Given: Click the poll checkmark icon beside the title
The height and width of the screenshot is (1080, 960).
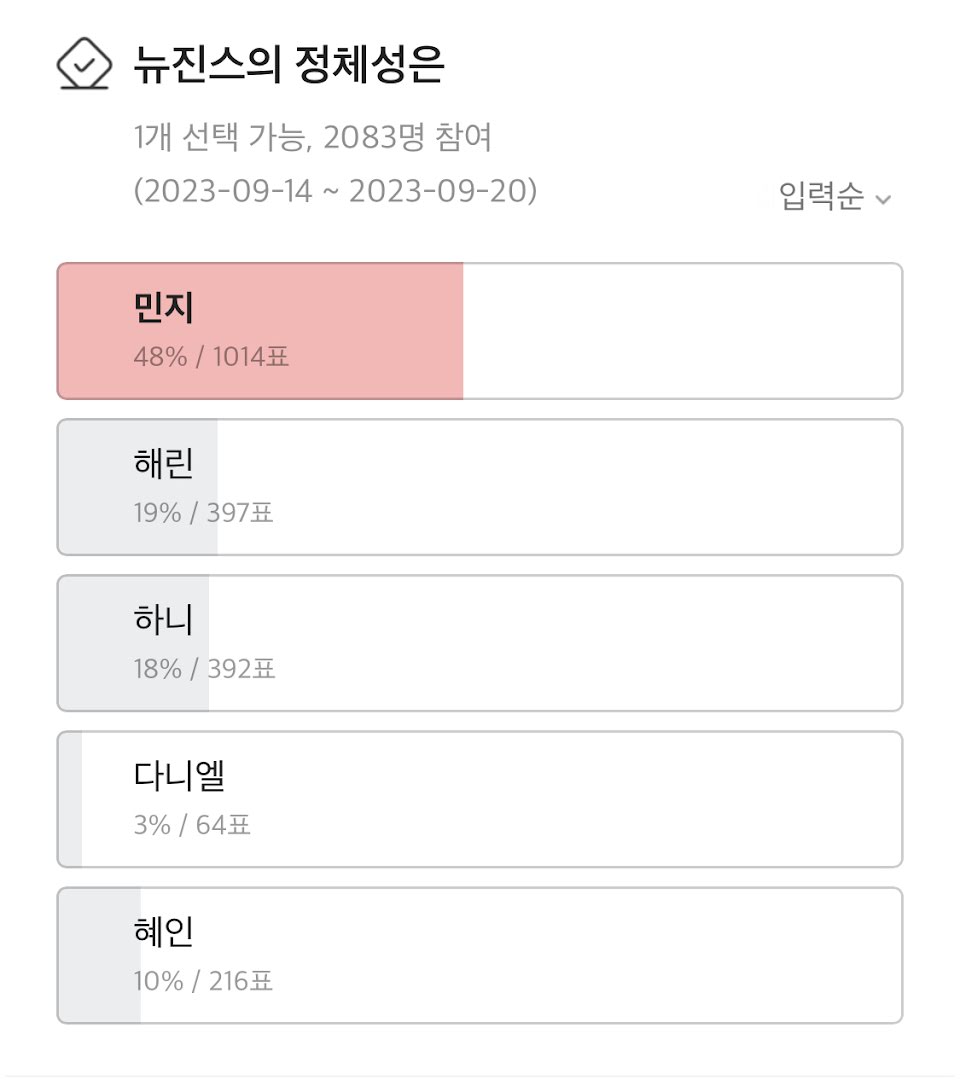Looking at the screenshot, I should point(84,64).
